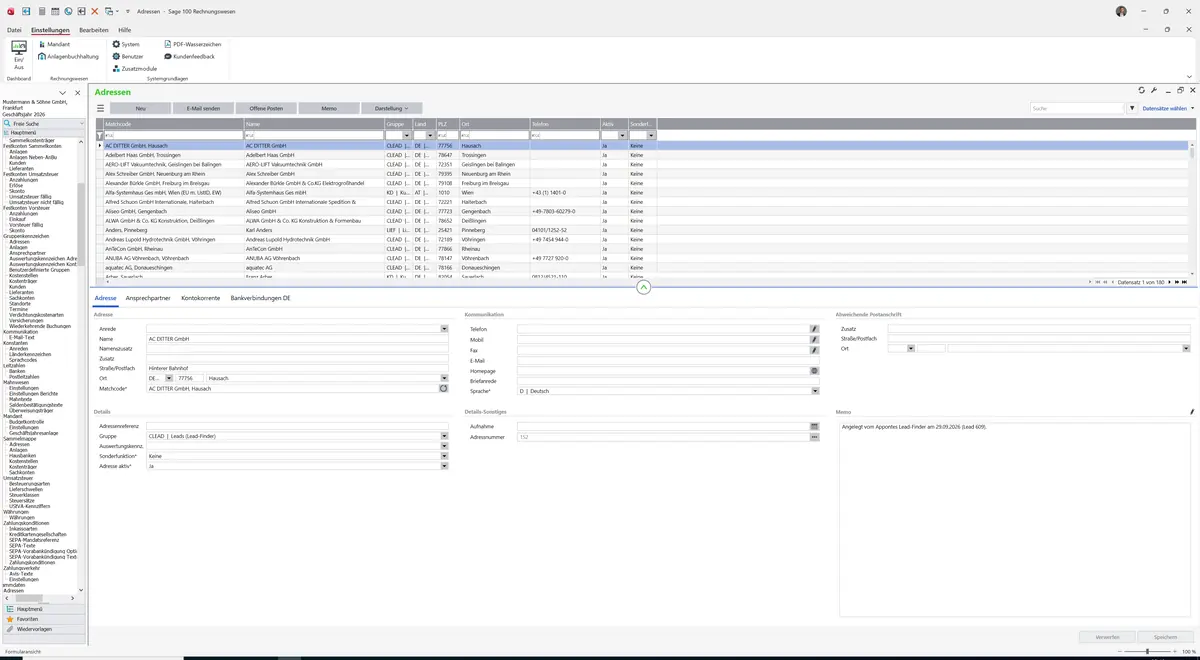Image resolution: width=1200 pixels, height=660 pixels.
Task: Switch to the Bankverbindungen DE tab
Action: (260, 298)
